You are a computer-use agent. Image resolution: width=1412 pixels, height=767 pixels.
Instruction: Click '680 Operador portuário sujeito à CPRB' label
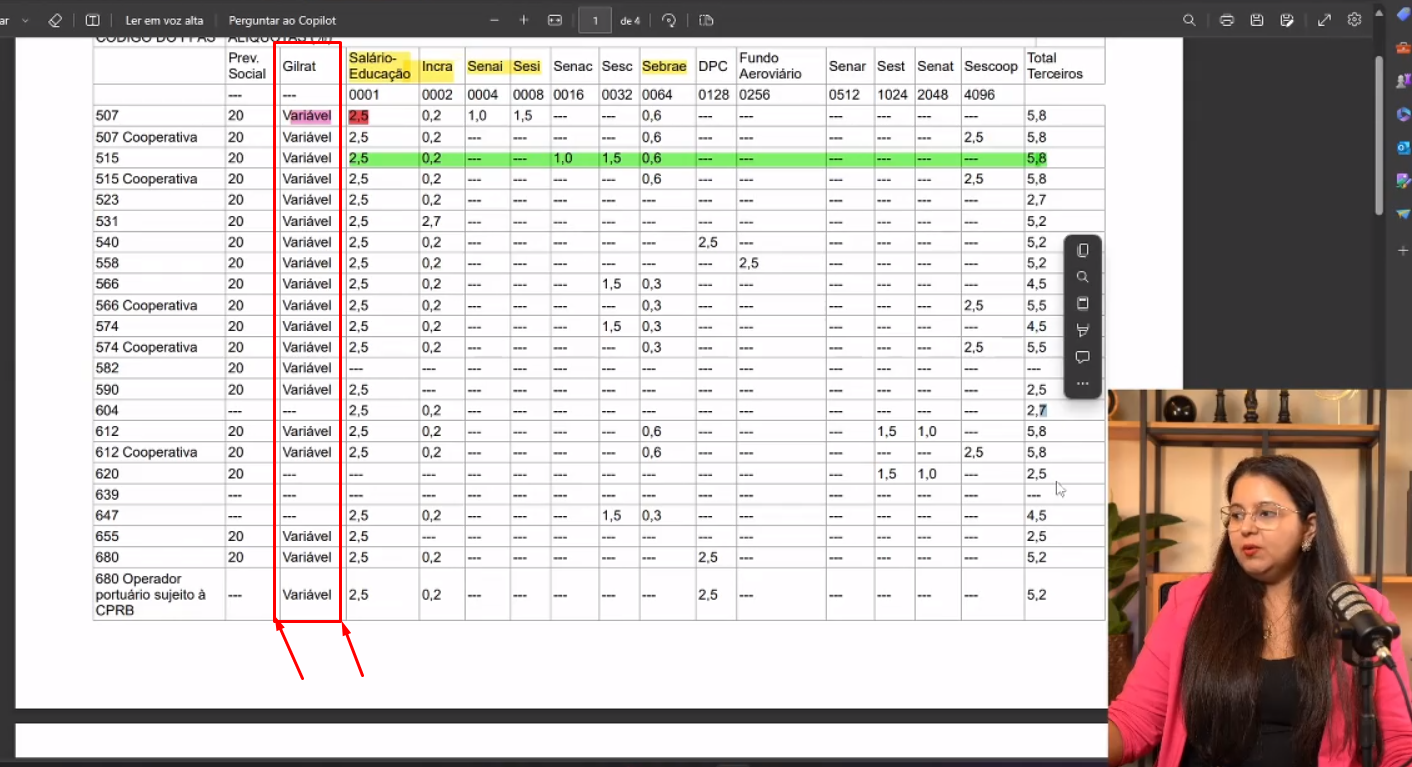tap(151, 594)
